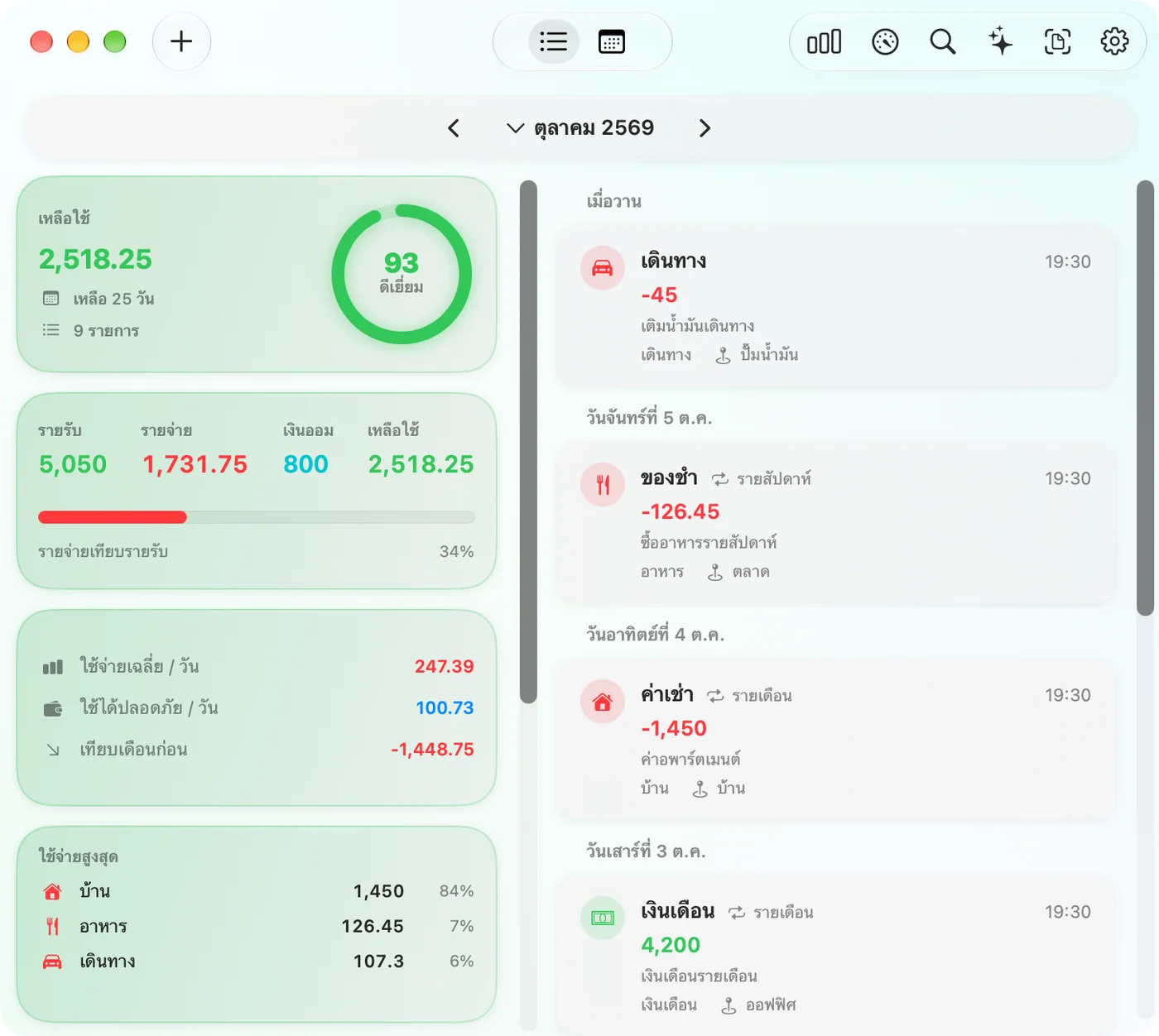The image size is (1159, 1036).
Task: Open the ตุลาคม 2569 month picker
Action: [x=580, y=128]
